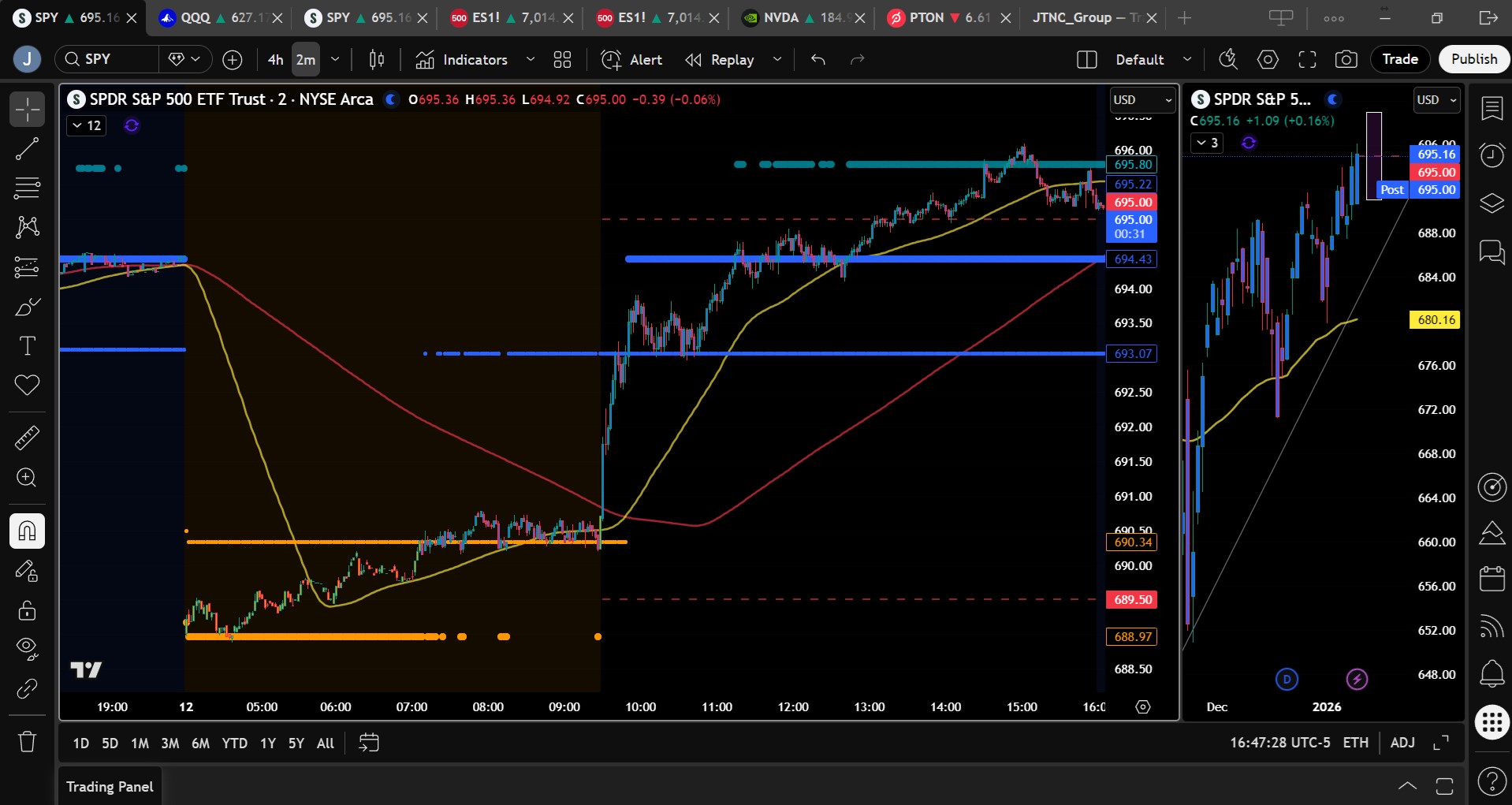The image size is (1512, 805).
Task: Select the text annotation tool
Action: pos(27,346)
